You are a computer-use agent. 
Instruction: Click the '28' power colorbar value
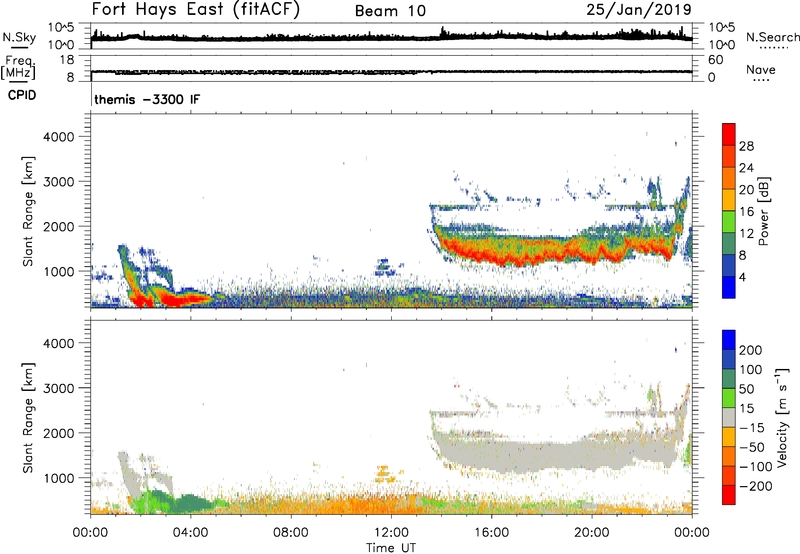[746, 146]
